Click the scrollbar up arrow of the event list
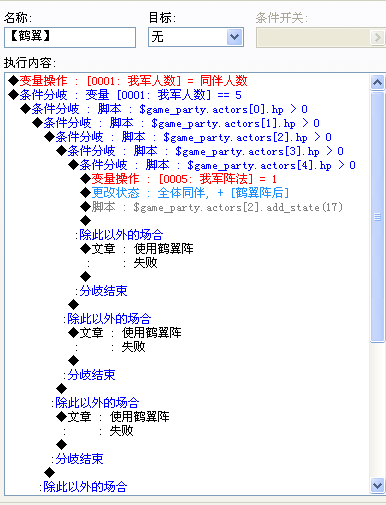This screenshot has width=386, height=505. click(377, 82)
